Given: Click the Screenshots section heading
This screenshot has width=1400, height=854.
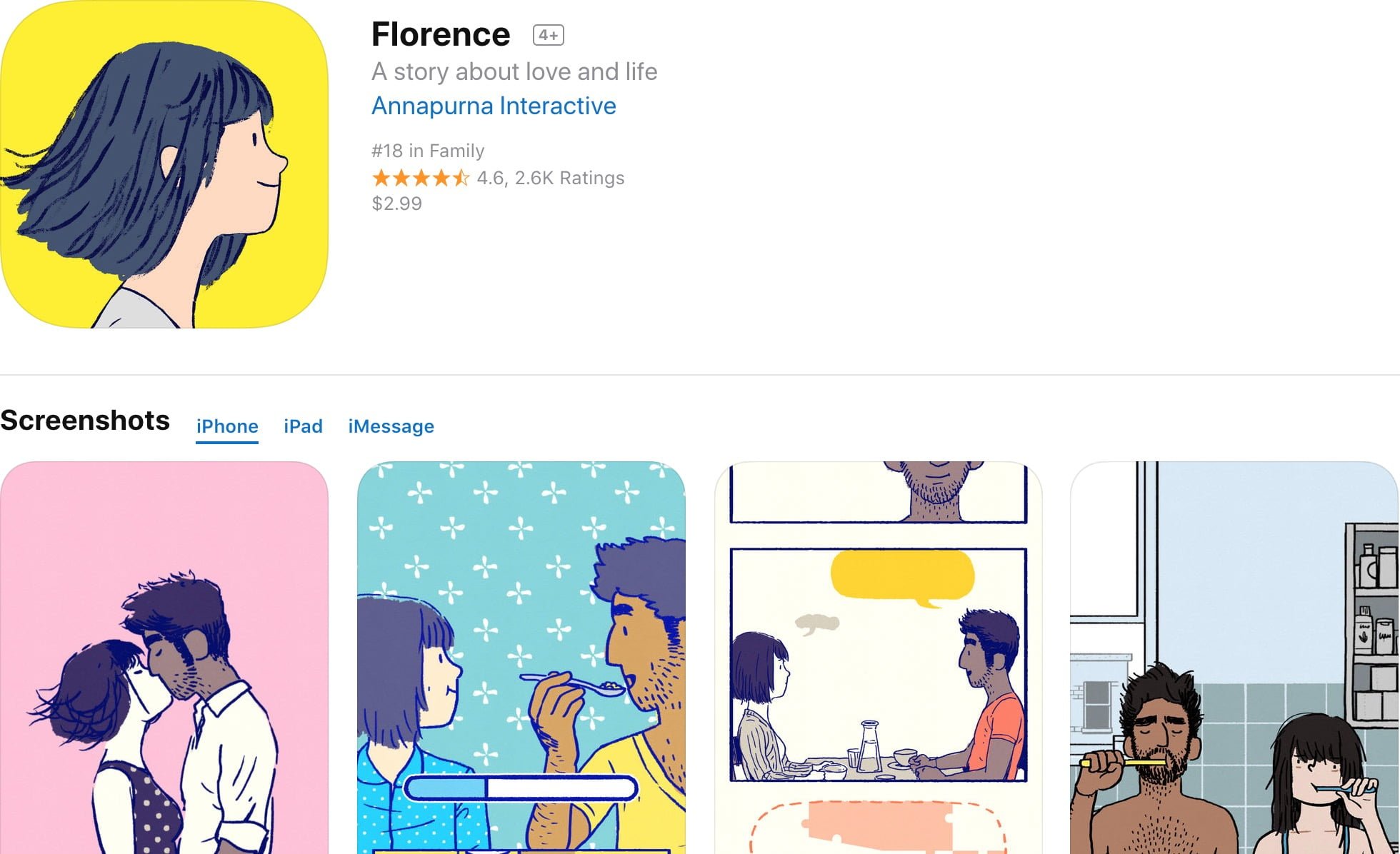Looking at the screenshot, I should click(x=85, y=421).
